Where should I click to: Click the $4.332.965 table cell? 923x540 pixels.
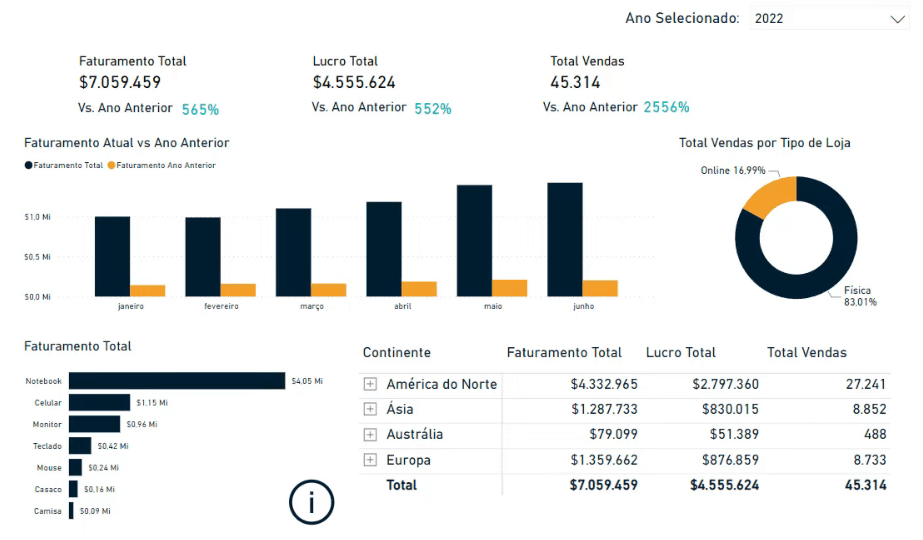[604, 385]
